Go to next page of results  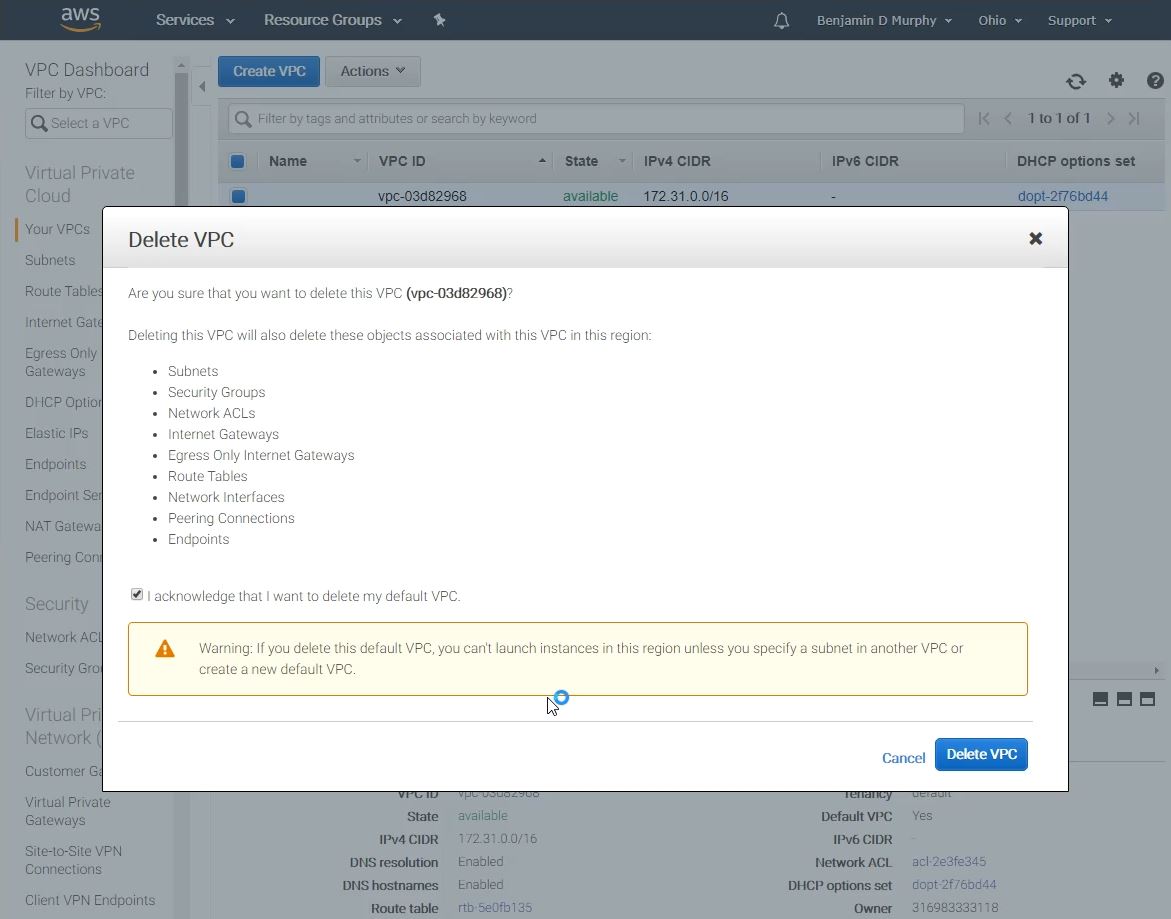tap(1111, 119)
